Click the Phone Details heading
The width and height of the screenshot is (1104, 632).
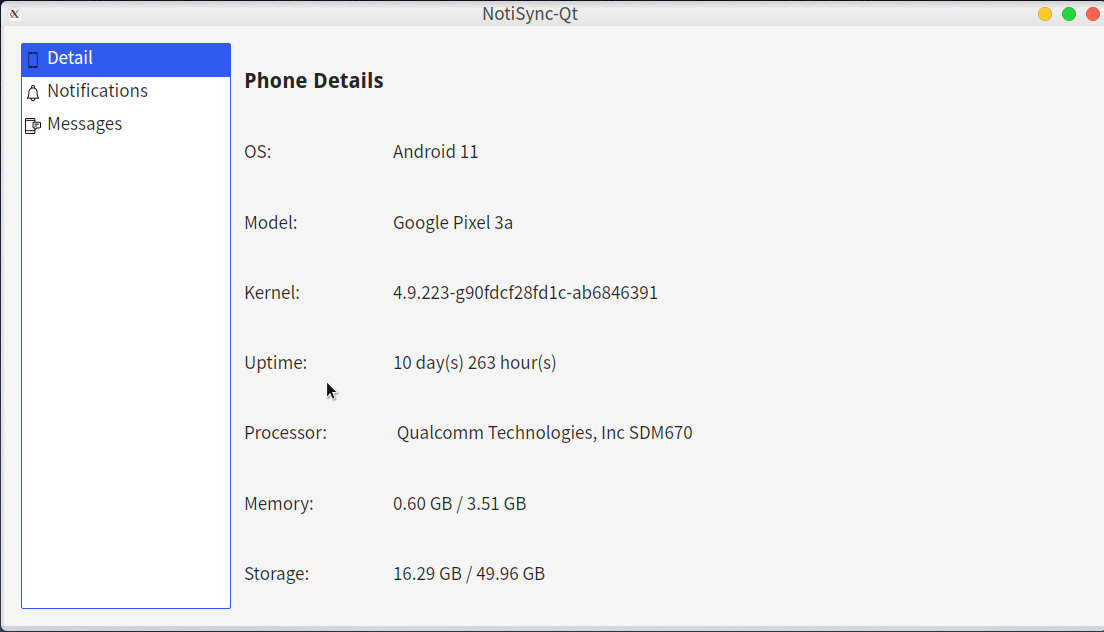[x=314, y=81]
